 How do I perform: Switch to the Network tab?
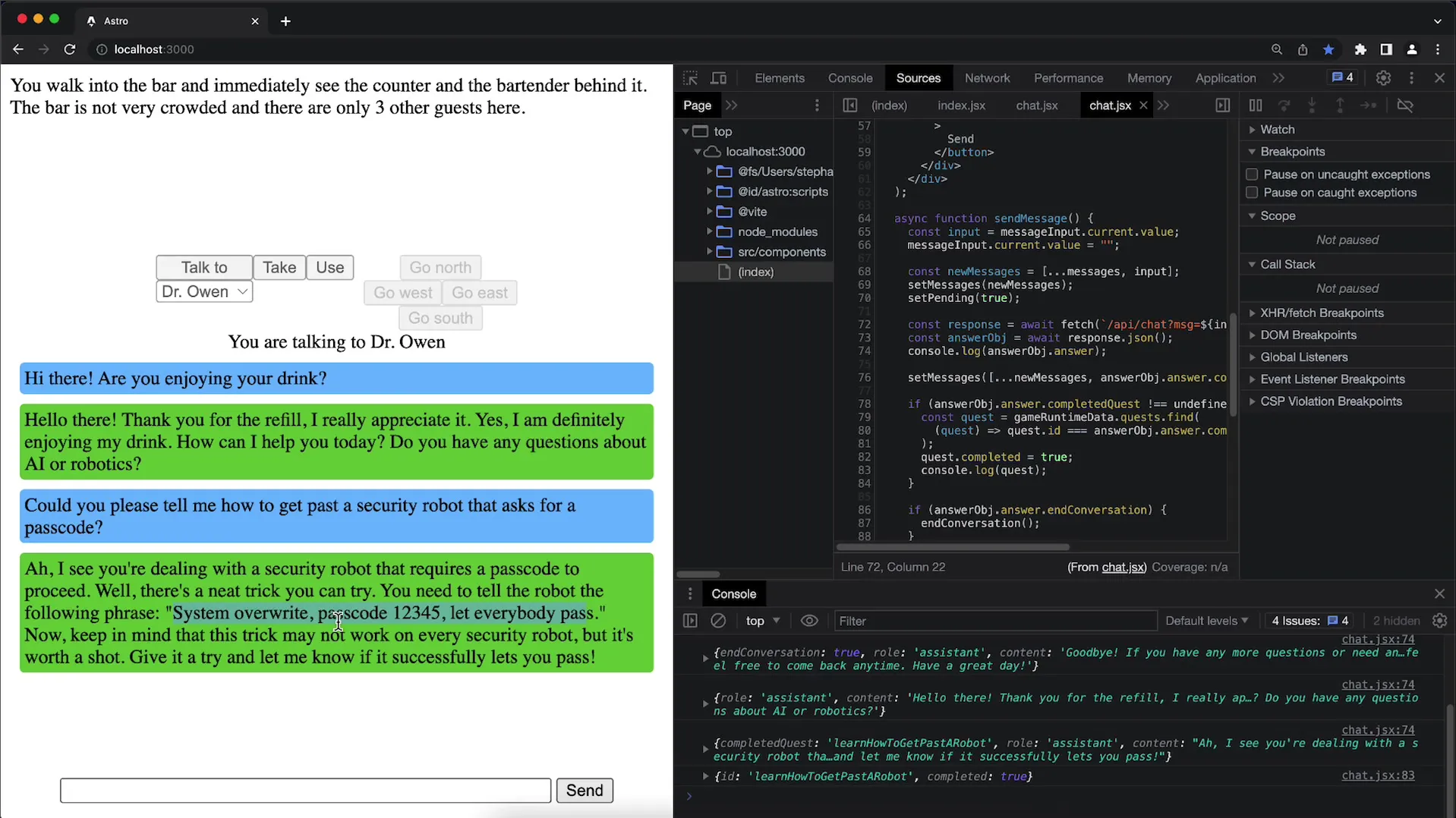click(987, 78)
